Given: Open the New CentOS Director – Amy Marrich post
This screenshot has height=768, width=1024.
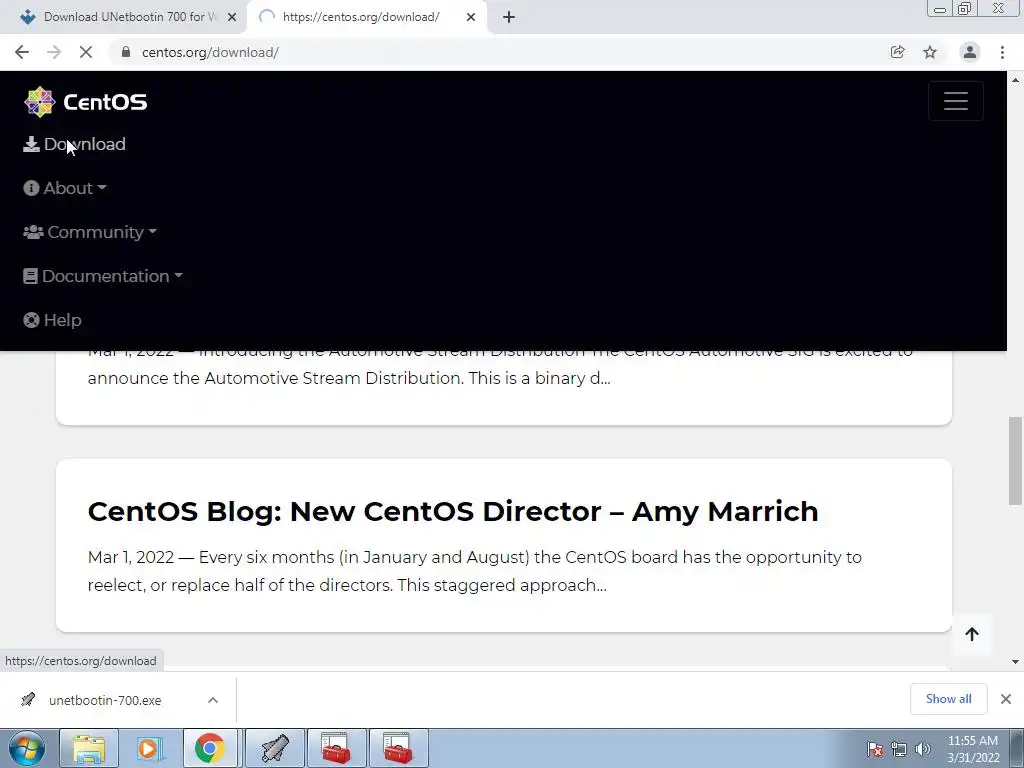Looking at the screenshot, I should click(x=453, y=511).
